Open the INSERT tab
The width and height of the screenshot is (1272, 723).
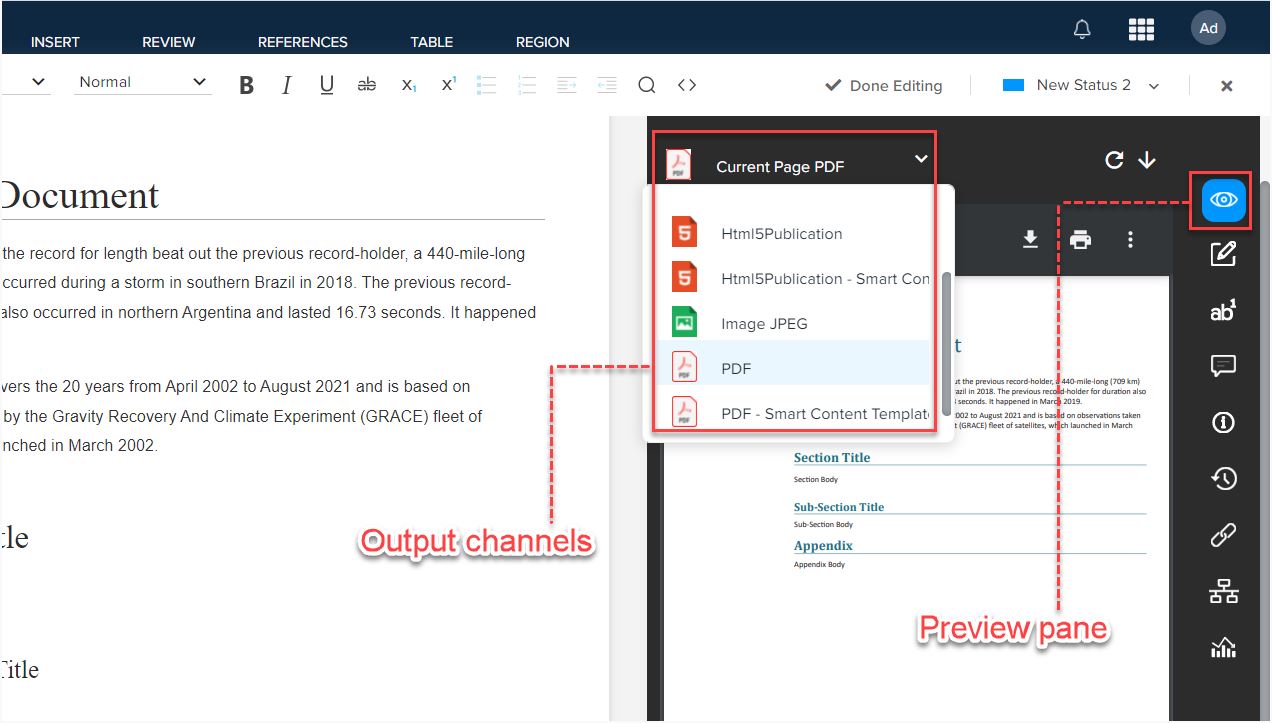(55, 42)
